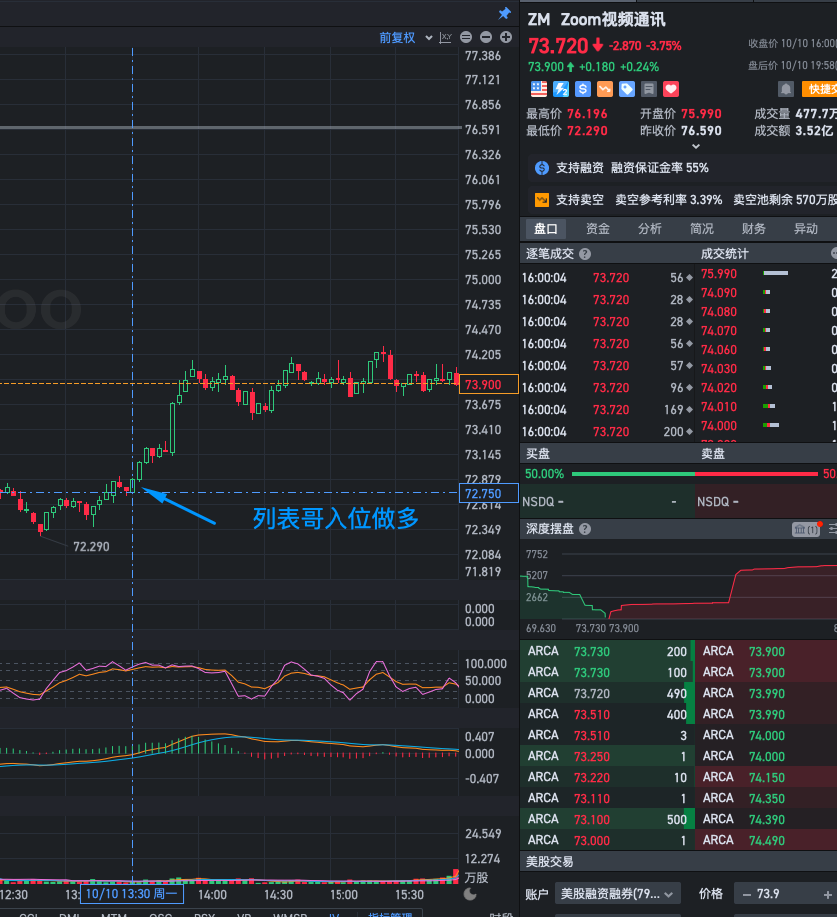Click the 支持卖空 orange chart icon
The width and height of the screenshot is (837, 917).
coord(542,200)
